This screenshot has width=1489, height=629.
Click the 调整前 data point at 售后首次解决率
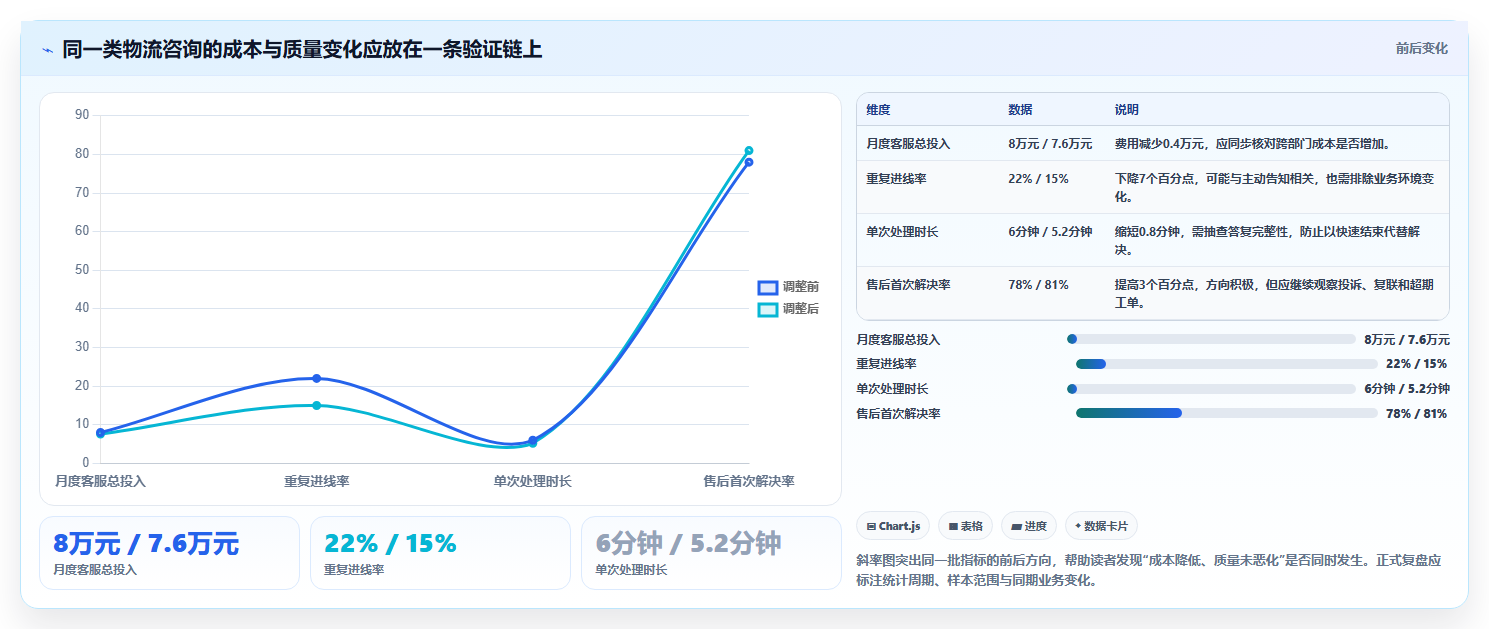(x=749, y=162)
